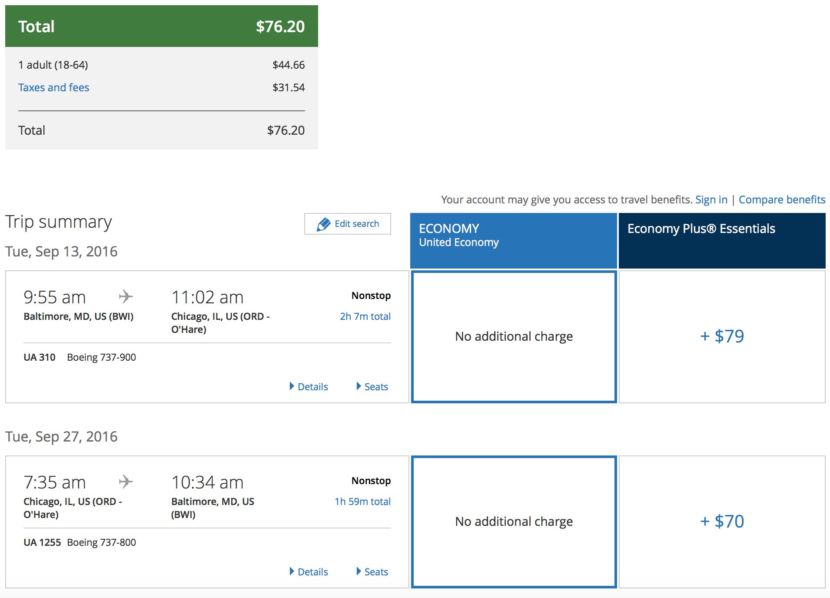This screenshot has height=598, width=830.
Task: Click the Tue, Sep 27, 2016 date heading
Action: [61, 437]
